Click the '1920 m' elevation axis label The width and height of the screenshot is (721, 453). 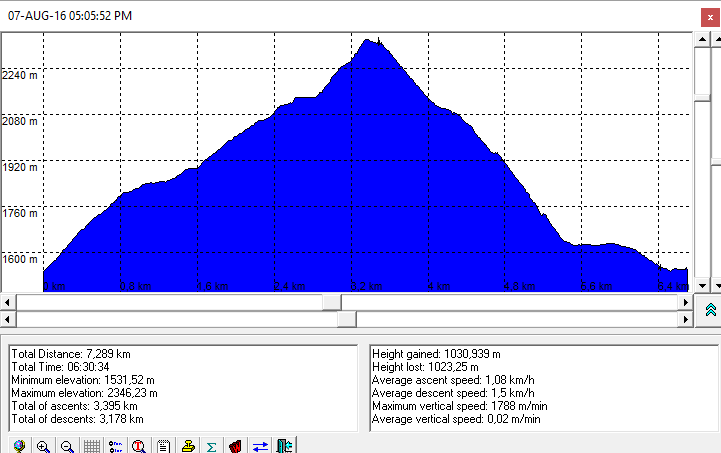click(20, 167)
